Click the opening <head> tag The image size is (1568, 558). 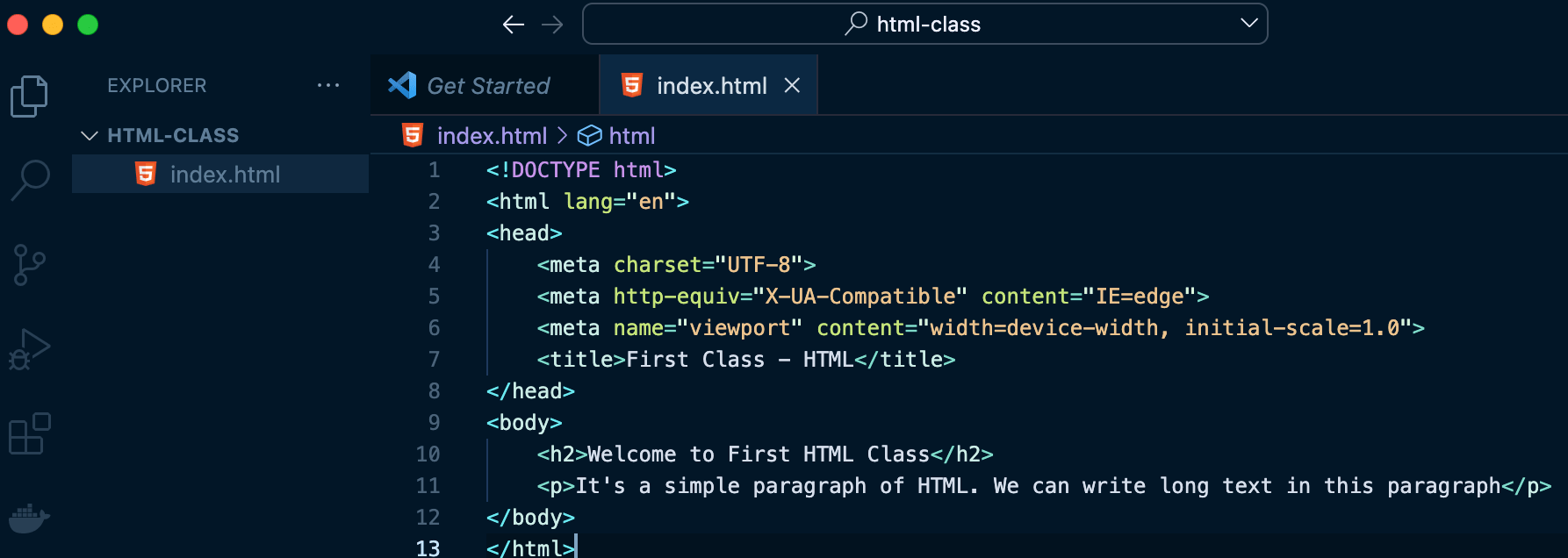(524, 232)
